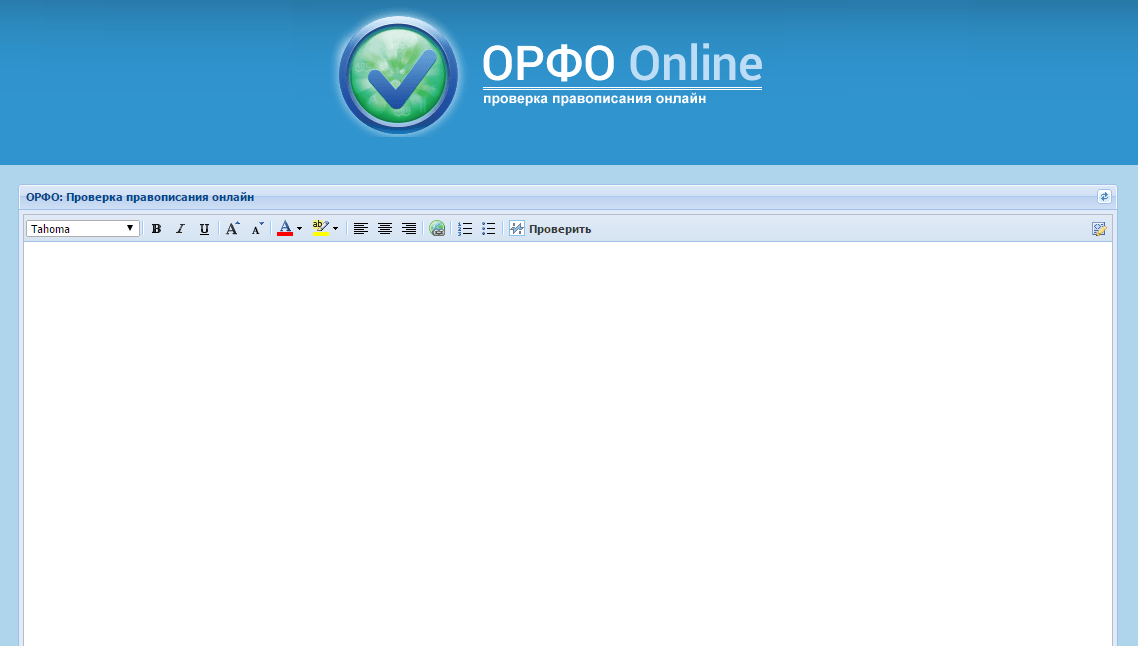Viewport: 1138px width, 646px height.
Task: Increase the text font size
Action: click(x=232, y=229)
